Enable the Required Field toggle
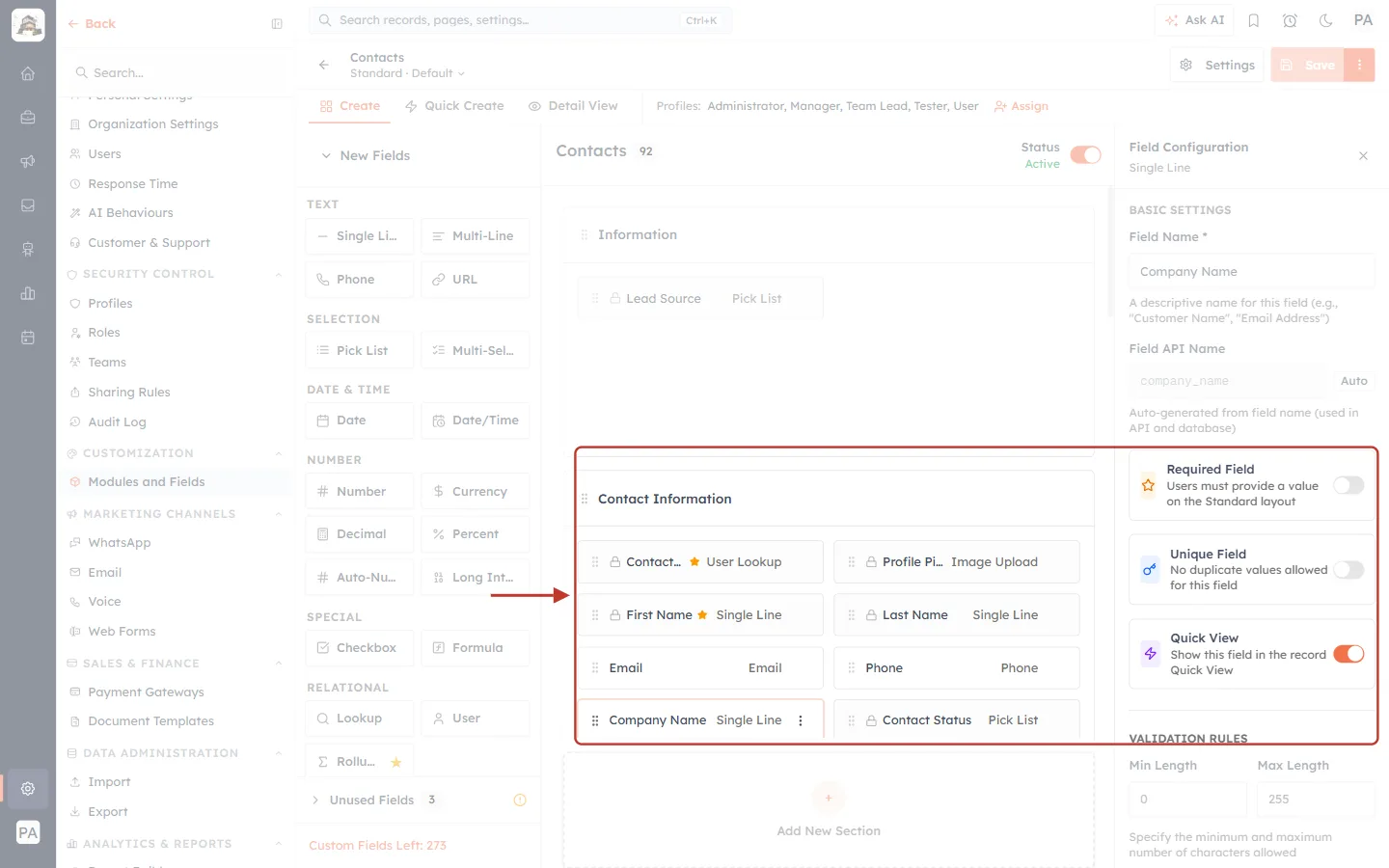 pyautogui.click(x=1348, y=485)
